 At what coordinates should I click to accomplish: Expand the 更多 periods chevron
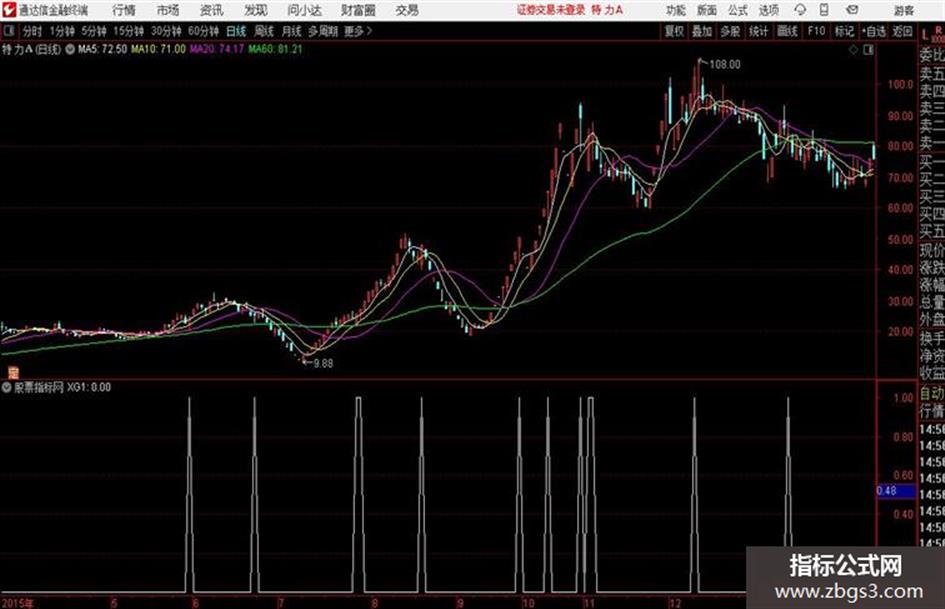pos(359,31)
